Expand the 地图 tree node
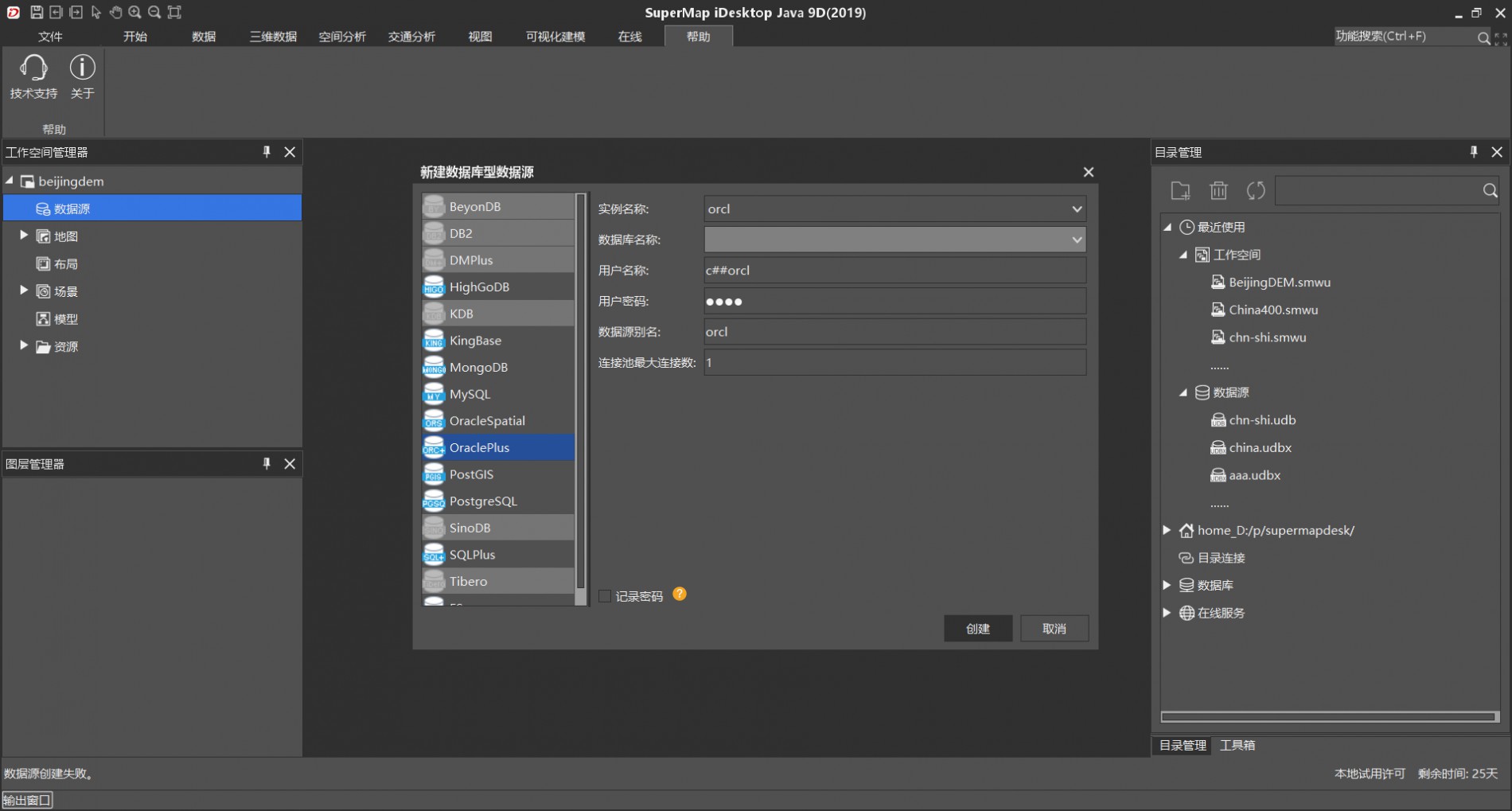 click(x=24, y=236)
